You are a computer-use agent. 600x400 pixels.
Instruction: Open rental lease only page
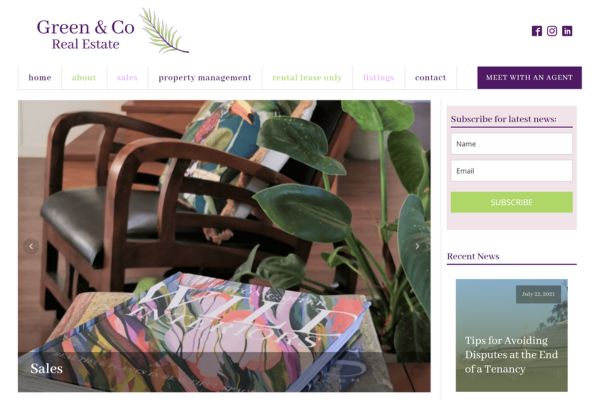pos(307,78)
